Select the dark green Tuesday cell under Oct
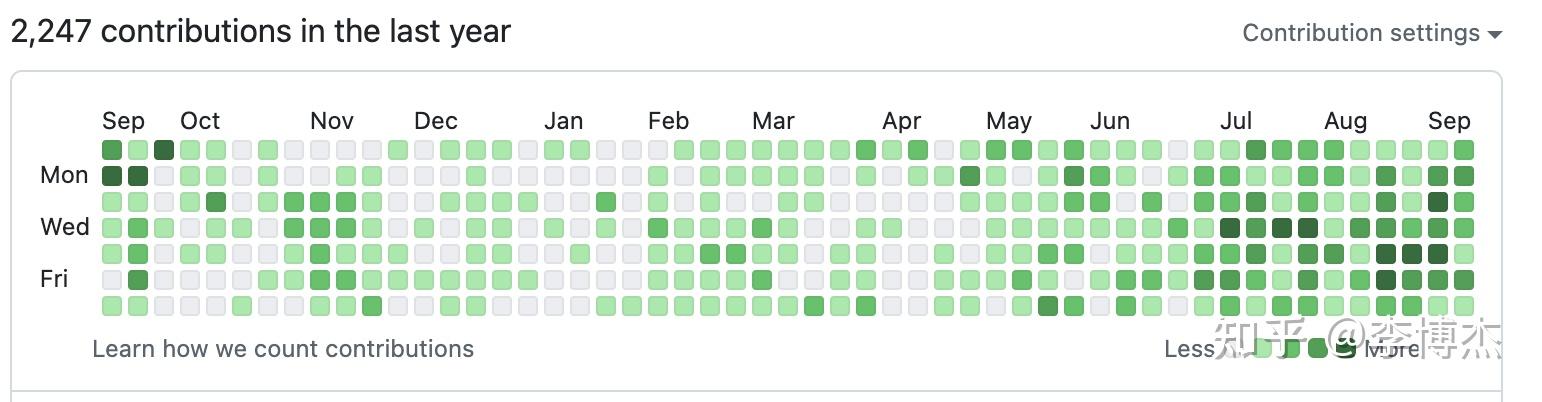Image resolution: width=1542 pixels, height=402 pixels. pos(216,202)
